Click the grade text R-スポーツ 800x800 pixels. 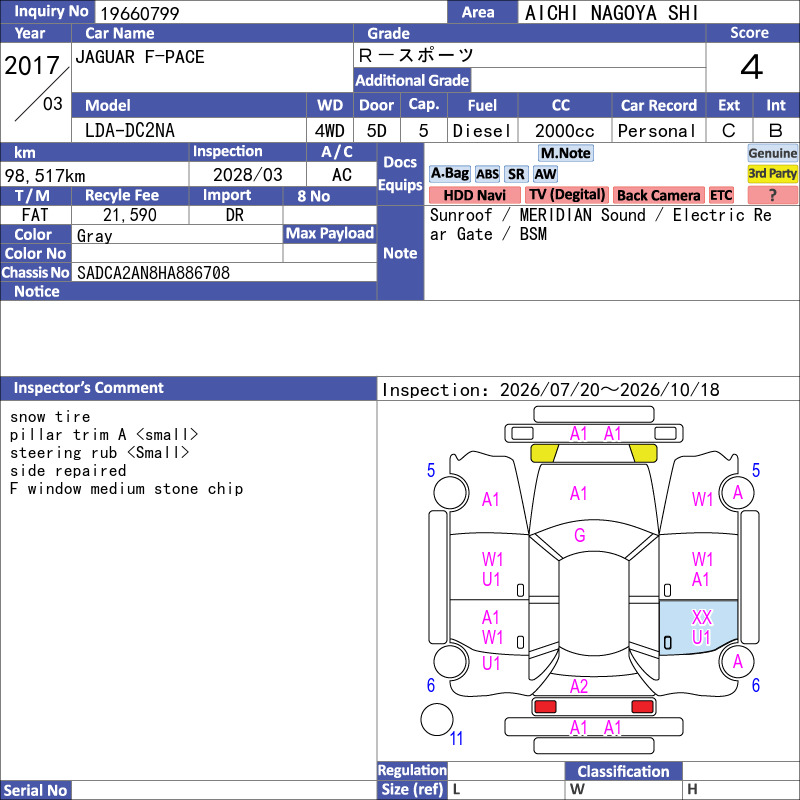coord(416,55)
